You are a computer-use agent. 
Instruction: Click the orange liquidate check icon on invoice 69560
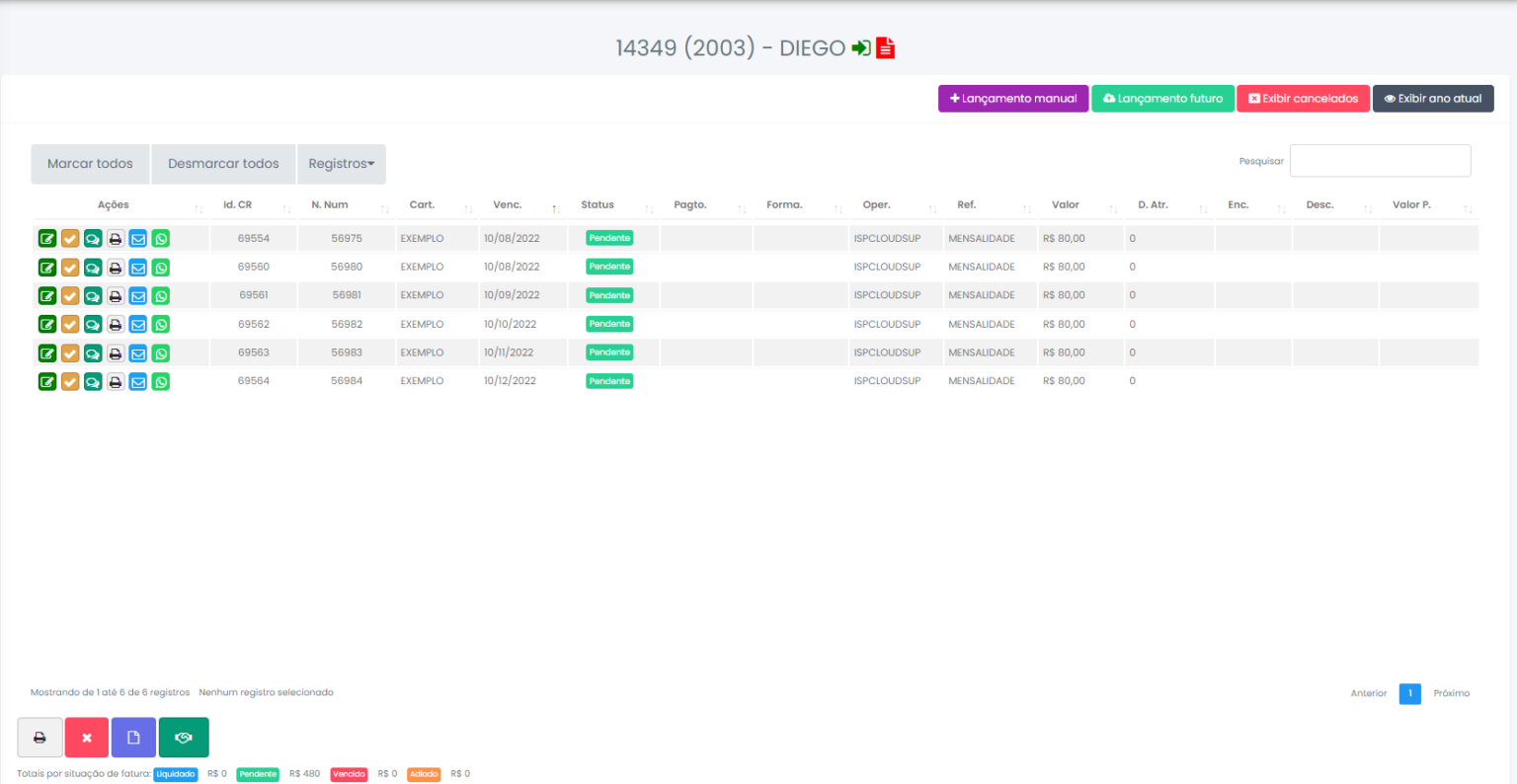[69, 267]
